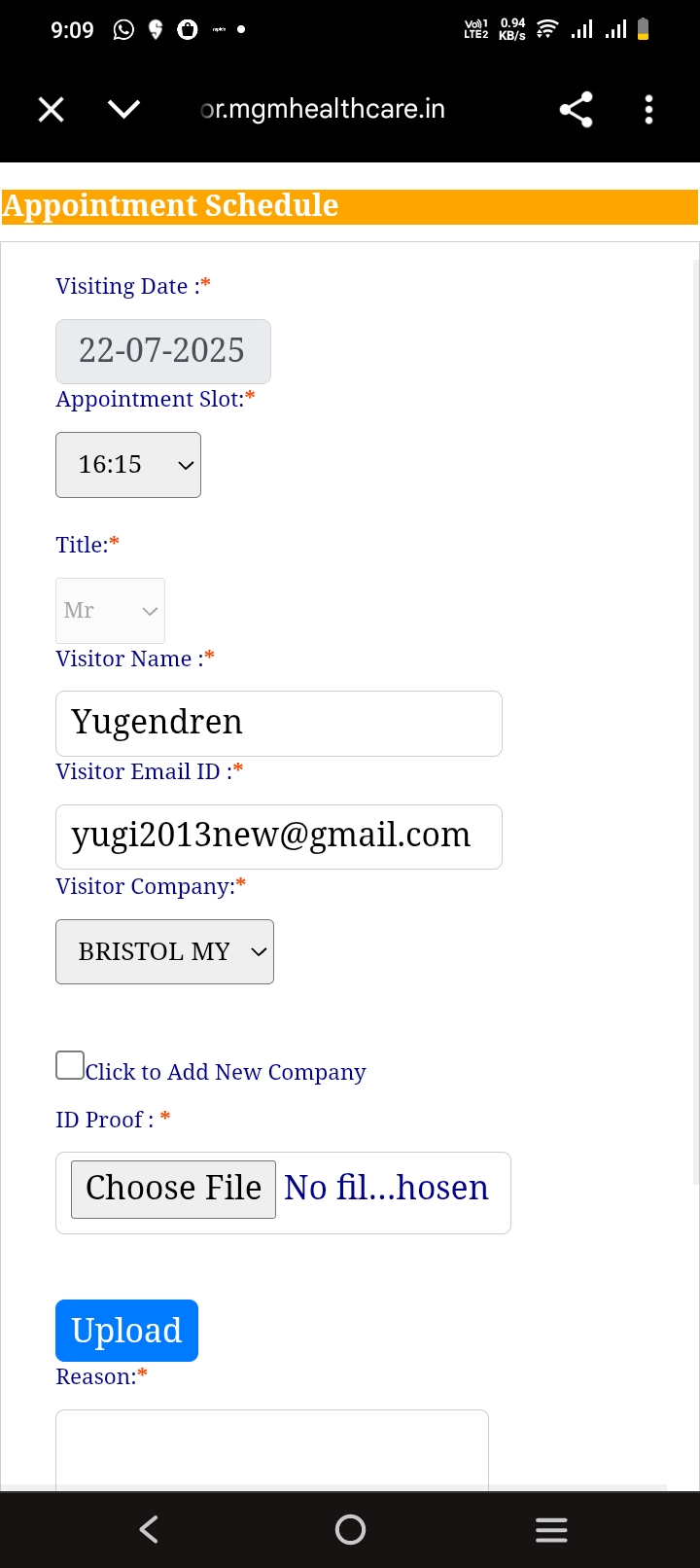Tap the Reason text area
Image resolution: width=700 pixels, height=1568 pixels.
coord(272,1450)
